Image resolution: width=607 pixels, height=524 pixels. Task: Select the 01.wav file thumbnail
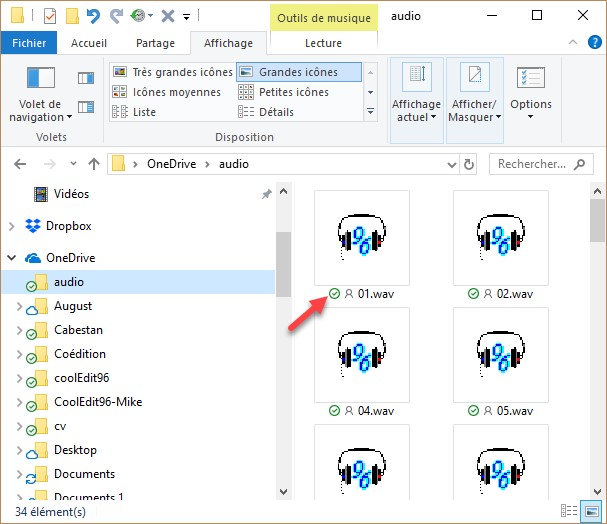(361, 237)
